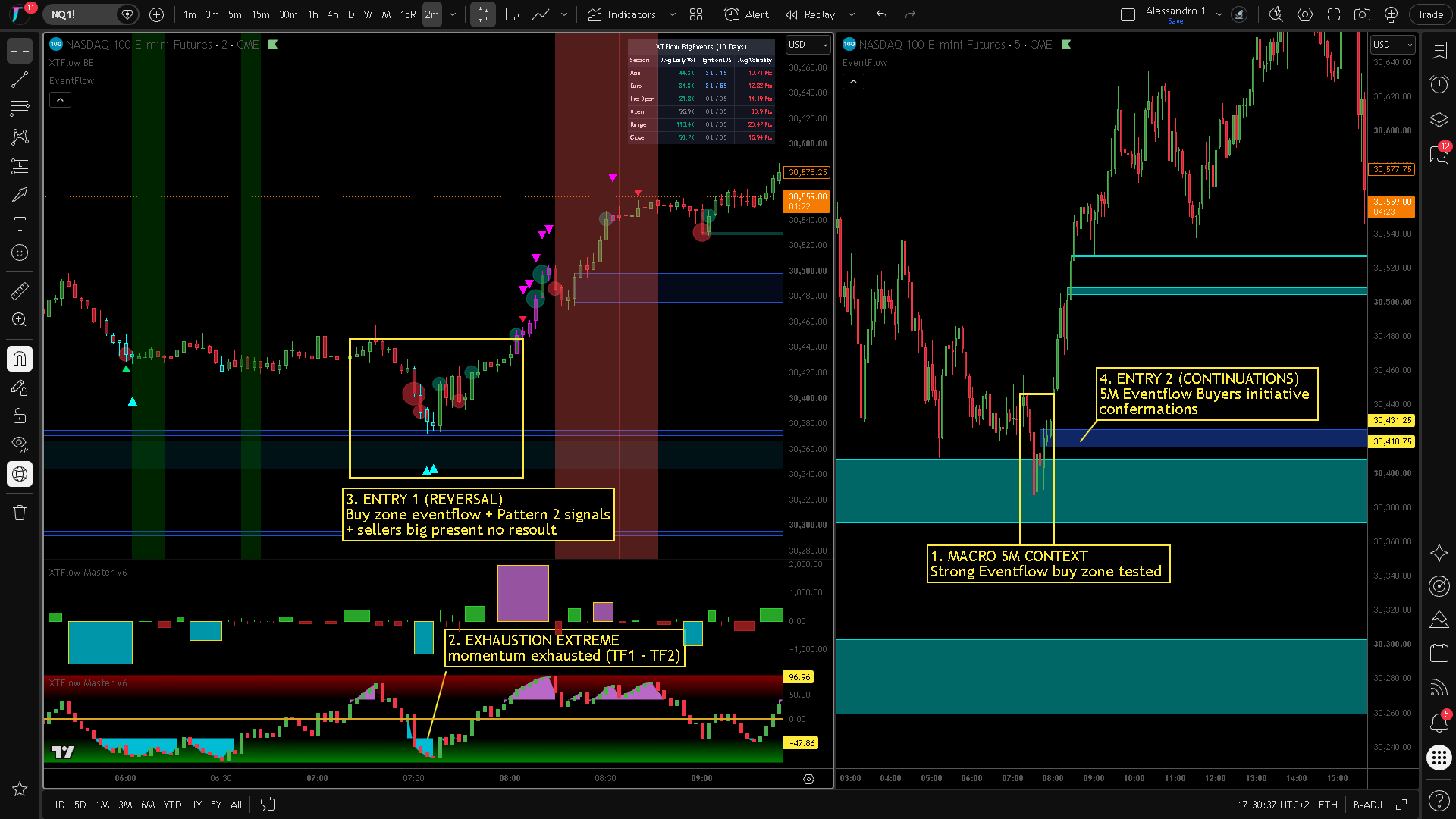Take a chart snapshot with camera icon

coord(1362,14)
